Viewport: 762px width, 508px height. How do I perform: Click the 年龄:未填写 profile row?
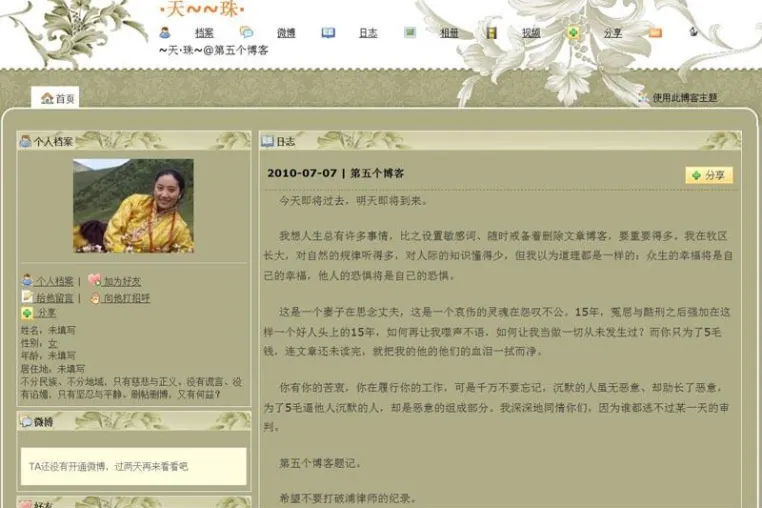point(48,356)
